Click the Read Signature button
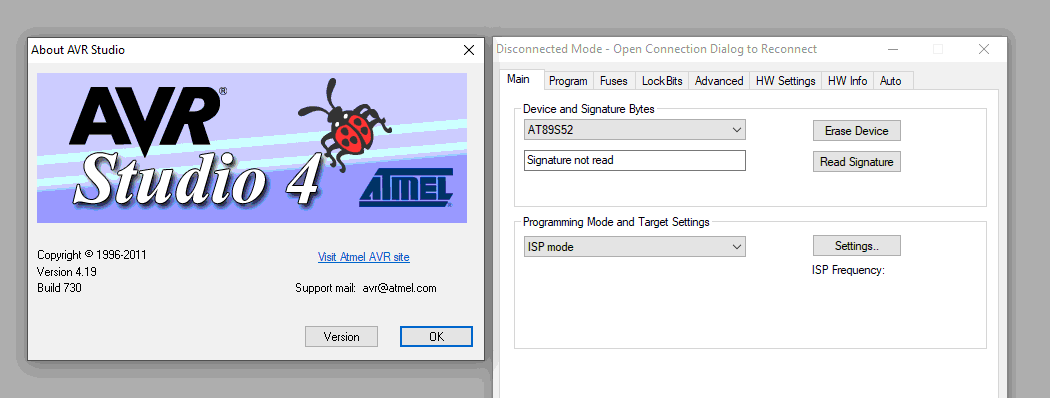 (856, 161)
